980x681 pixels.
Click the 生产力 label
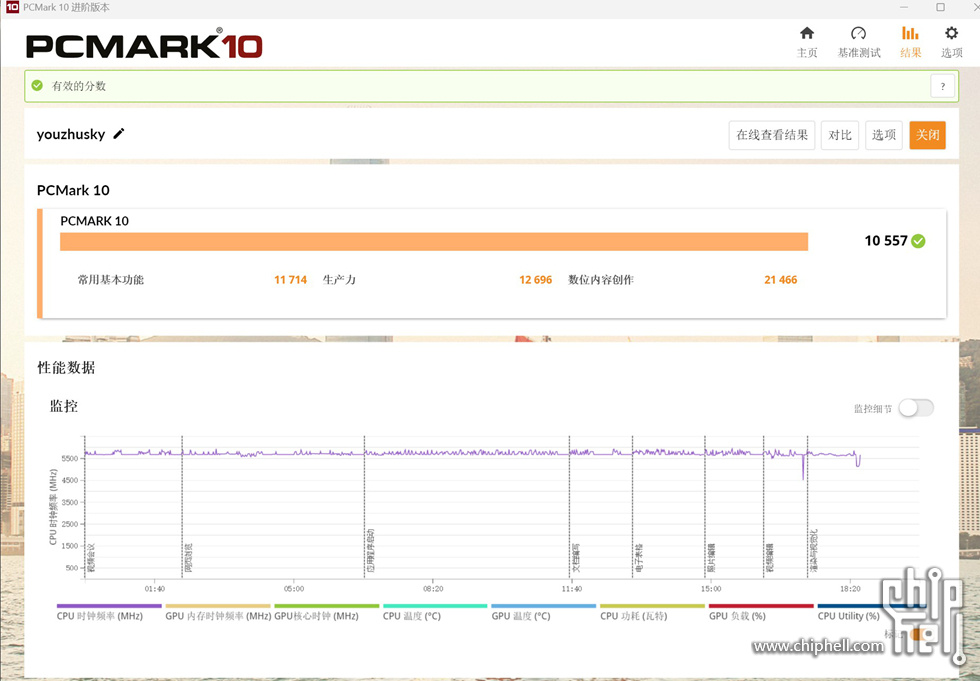click(x=339, y=280)
